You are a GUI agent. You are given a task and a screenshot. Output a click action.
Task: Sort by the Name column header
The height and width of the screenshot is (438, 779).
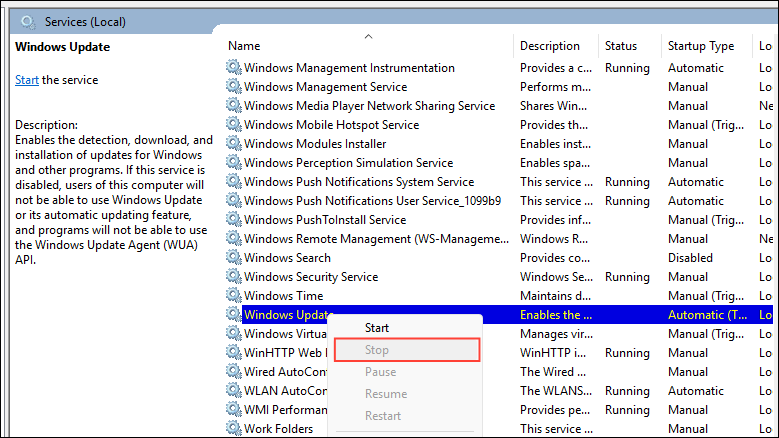tap(244, 46)
